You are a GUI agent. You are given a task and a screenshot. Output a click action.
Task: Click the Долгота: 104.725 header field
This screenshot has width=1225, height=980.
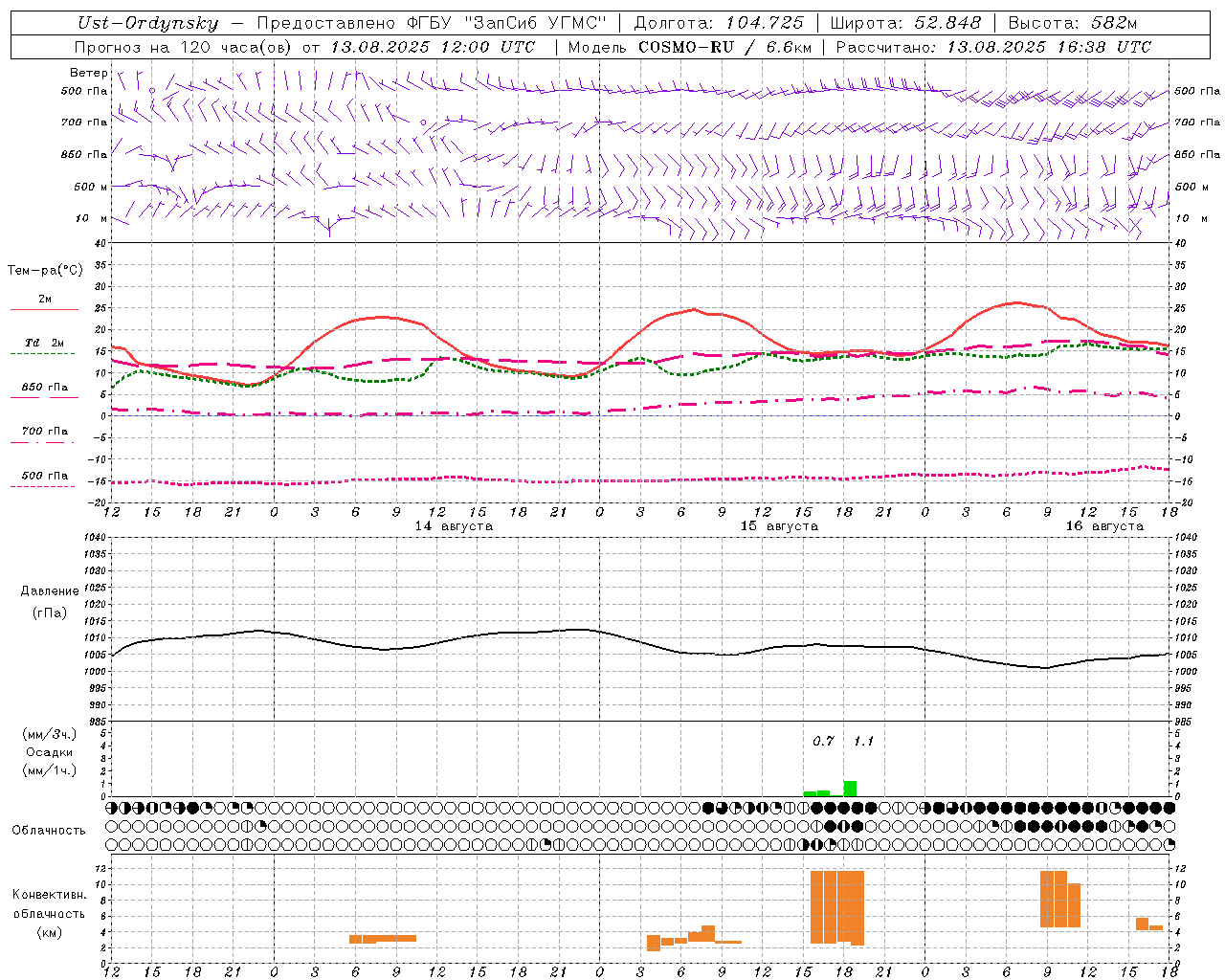(x=719, y=23)
